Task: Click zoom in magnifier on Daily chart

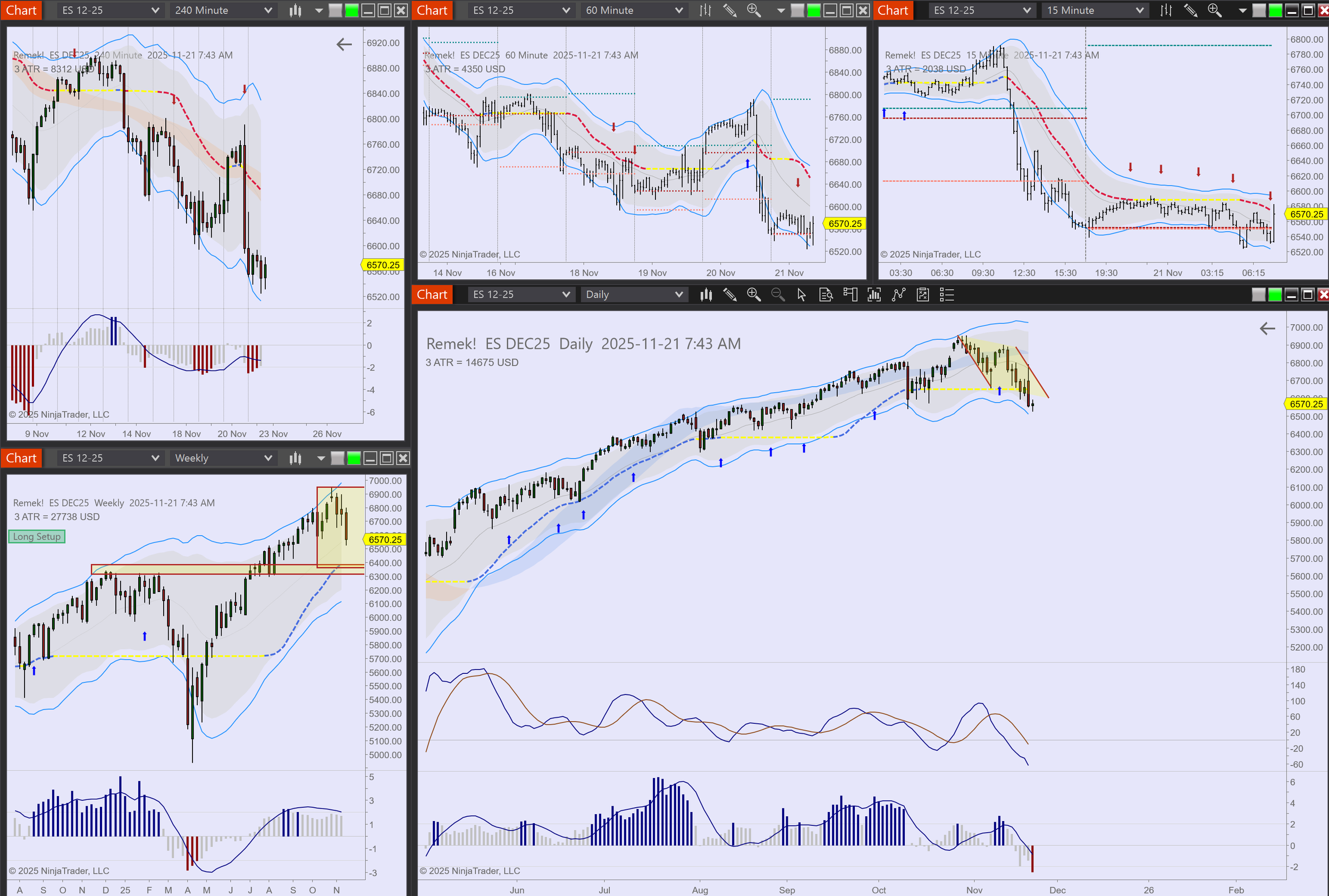Action: 754,294
